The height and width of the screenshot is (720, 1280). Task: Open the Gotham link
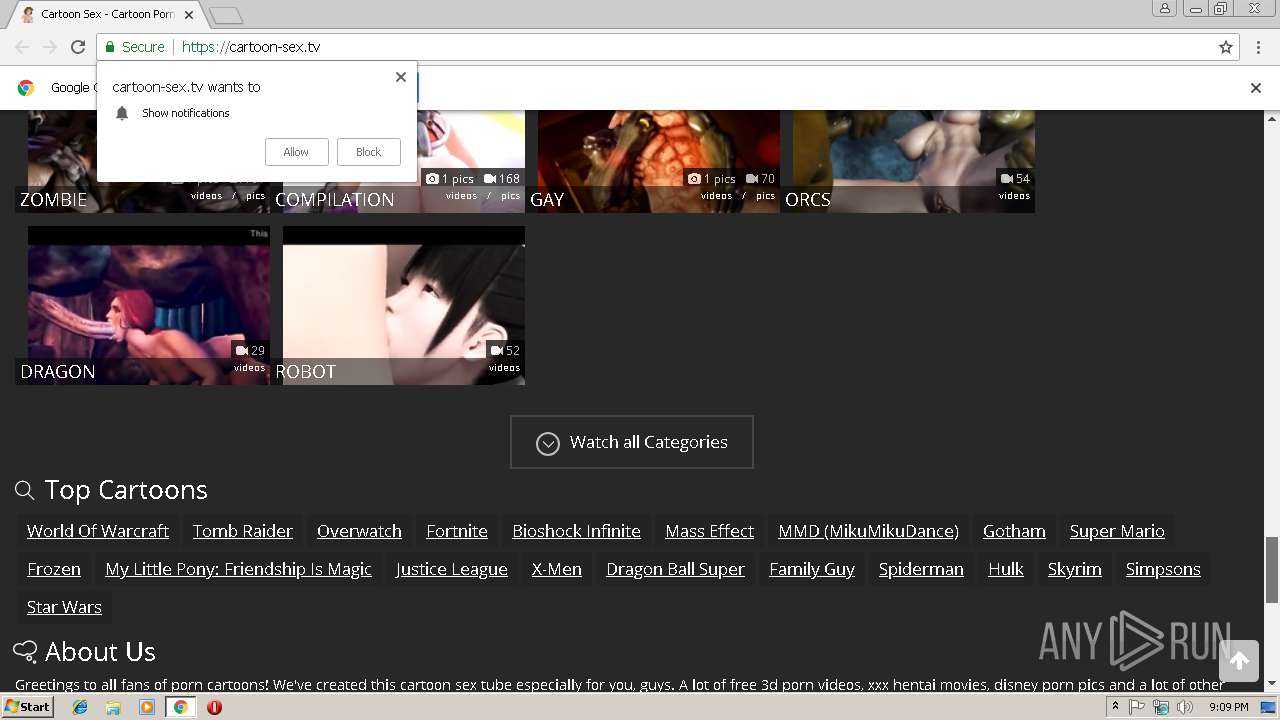(1014, 531)
